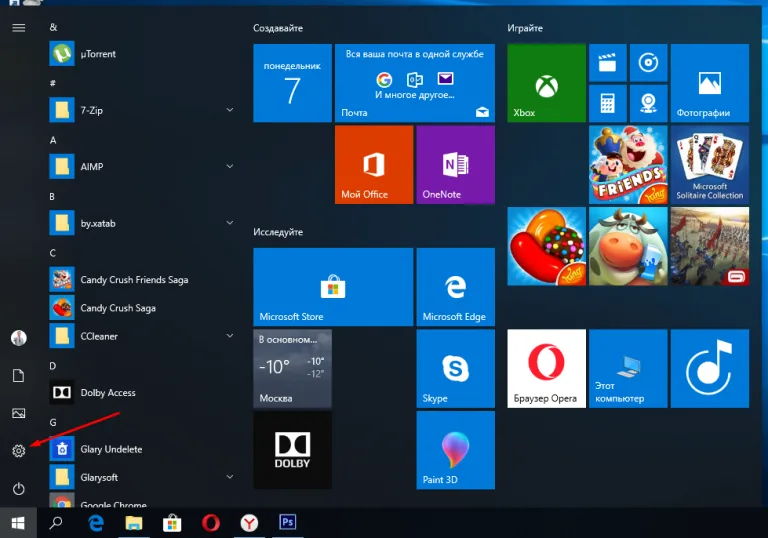Viewport: 768px width, 538px height.
Task: Open the Pictures icon in sidebar
Action: 19,413
